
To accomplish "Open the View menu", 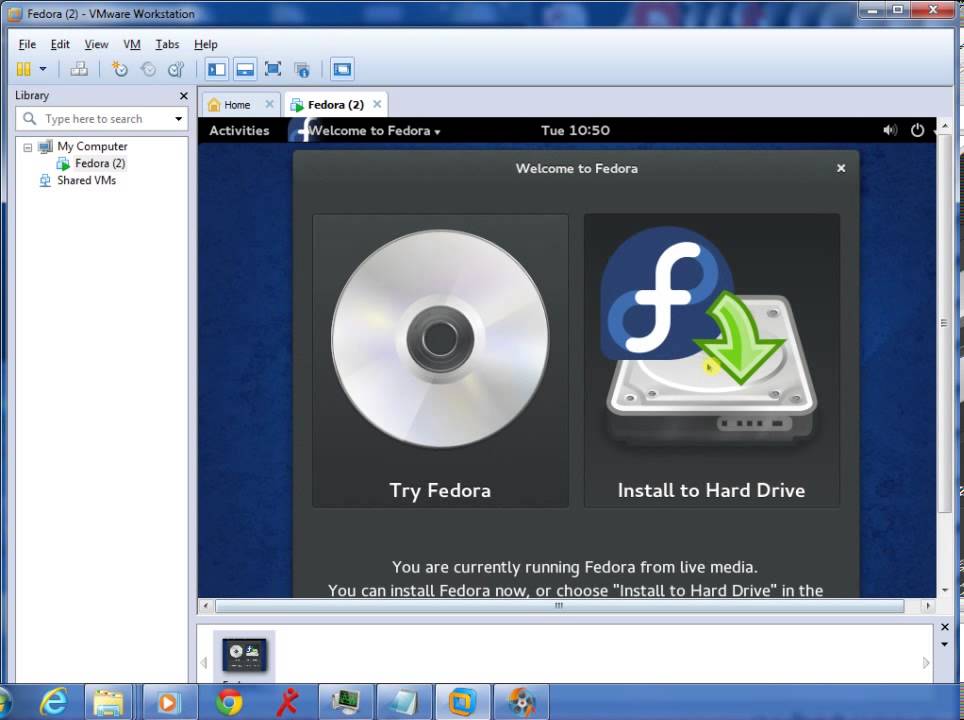I will tap(96, 44).
